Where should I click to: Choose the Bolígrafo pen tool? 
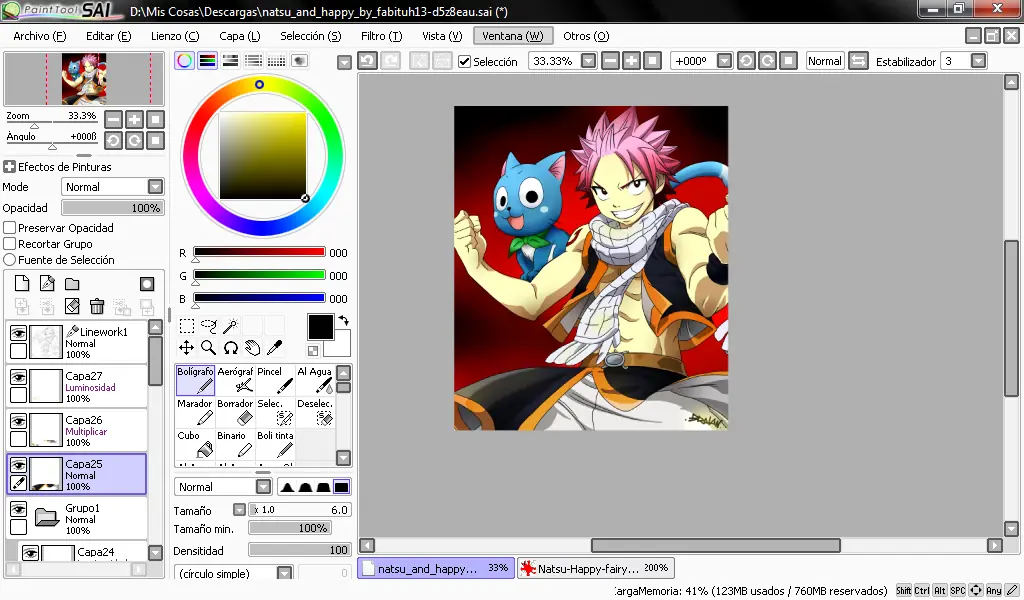tap(195, 380)
